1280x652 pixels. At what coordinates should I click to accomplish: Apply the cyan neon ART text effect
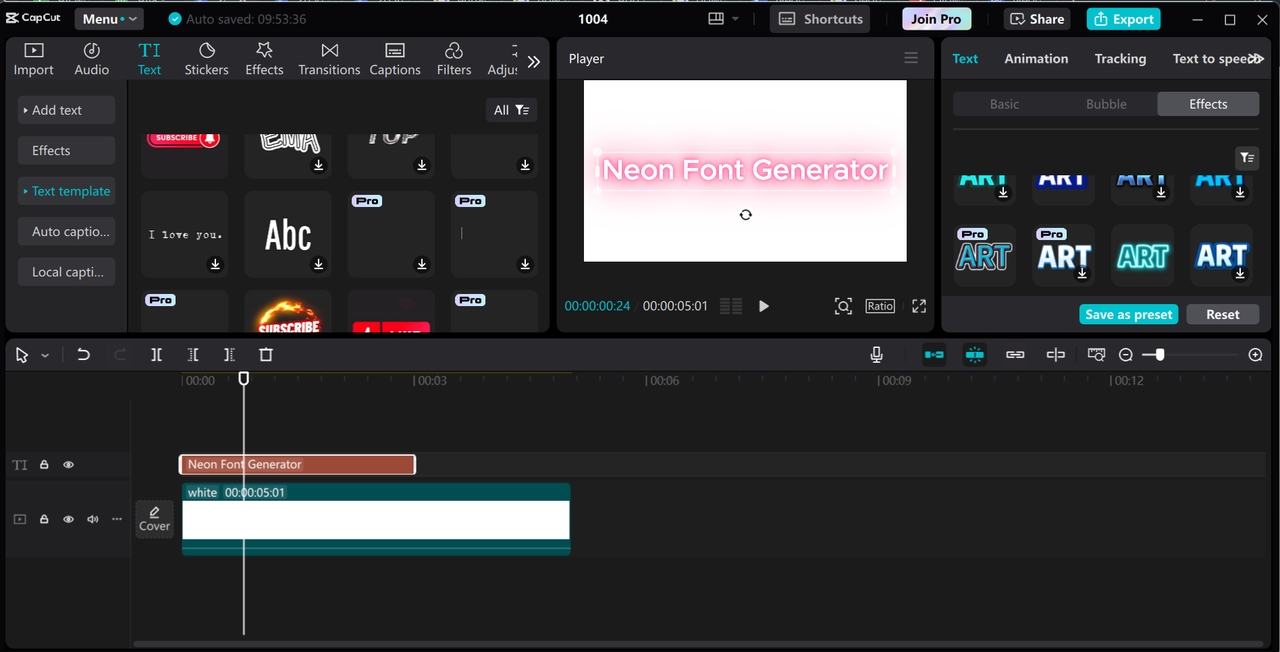tap(1142, 256)
